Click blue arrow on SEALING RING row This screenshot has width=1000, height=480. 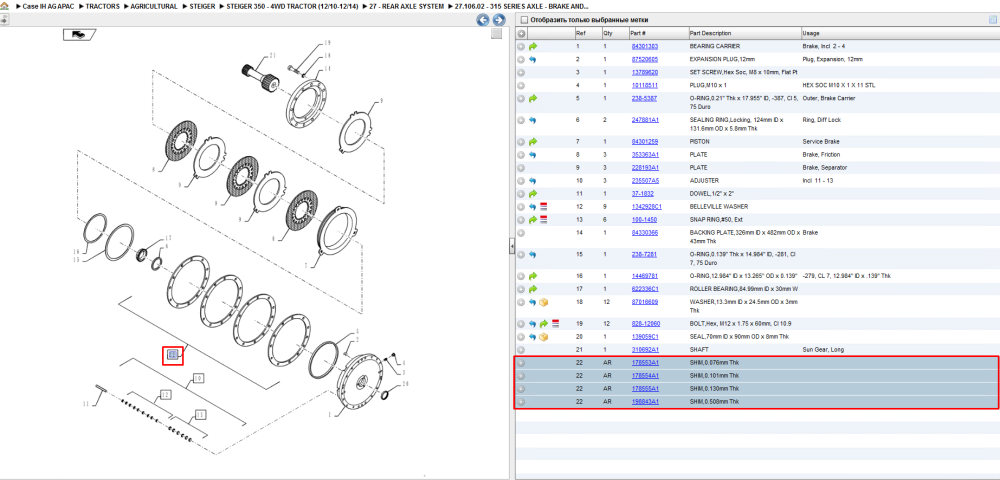pyautogui.click(x=533, y=120)
